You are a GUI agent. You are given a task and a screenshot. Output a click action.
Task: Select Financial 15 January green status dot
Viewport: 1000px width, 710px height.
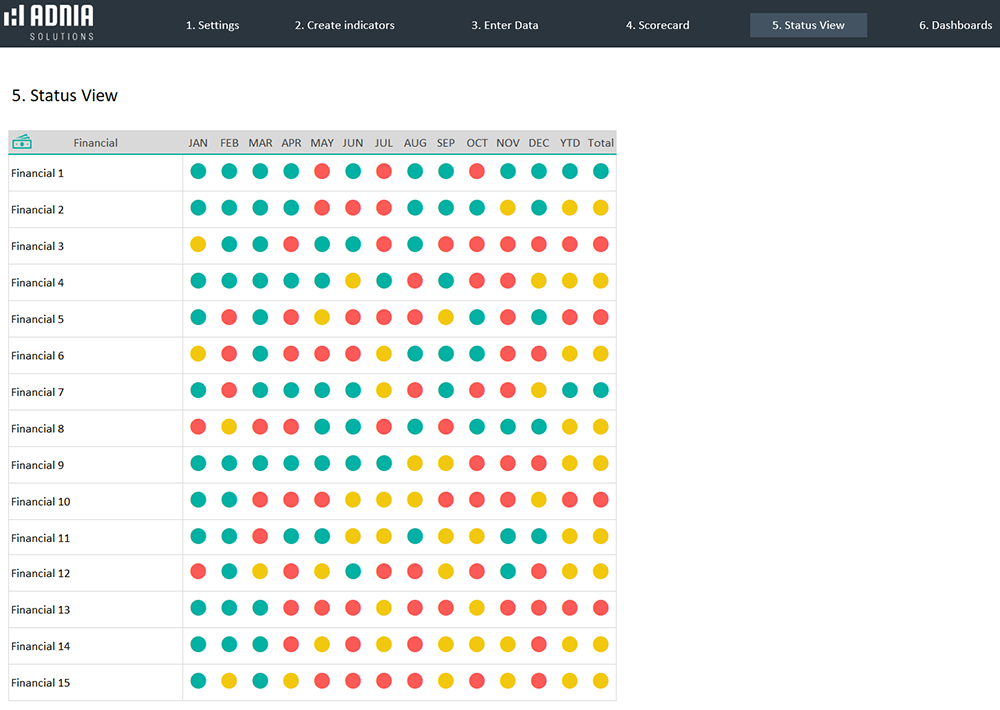coord(198,681)
